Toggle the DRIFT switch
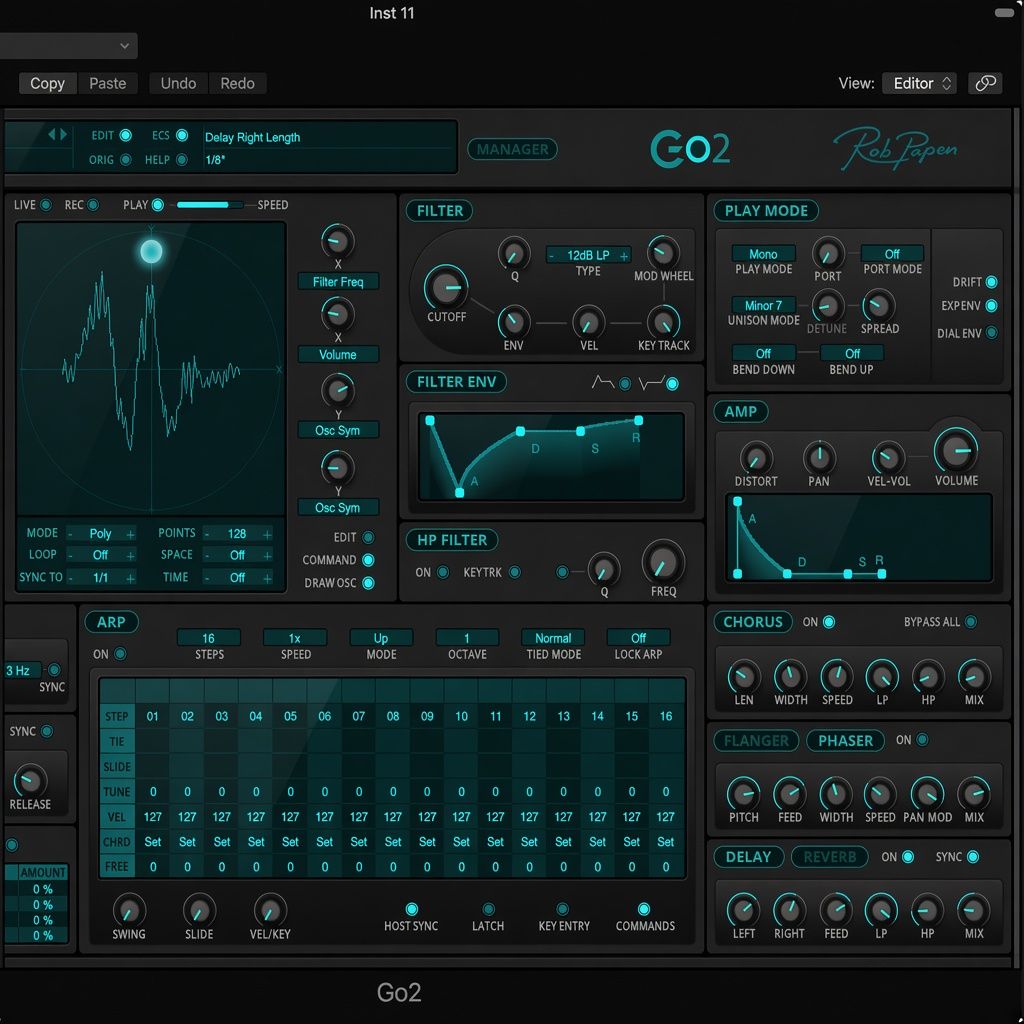1024x1024 pixels. 991,282
